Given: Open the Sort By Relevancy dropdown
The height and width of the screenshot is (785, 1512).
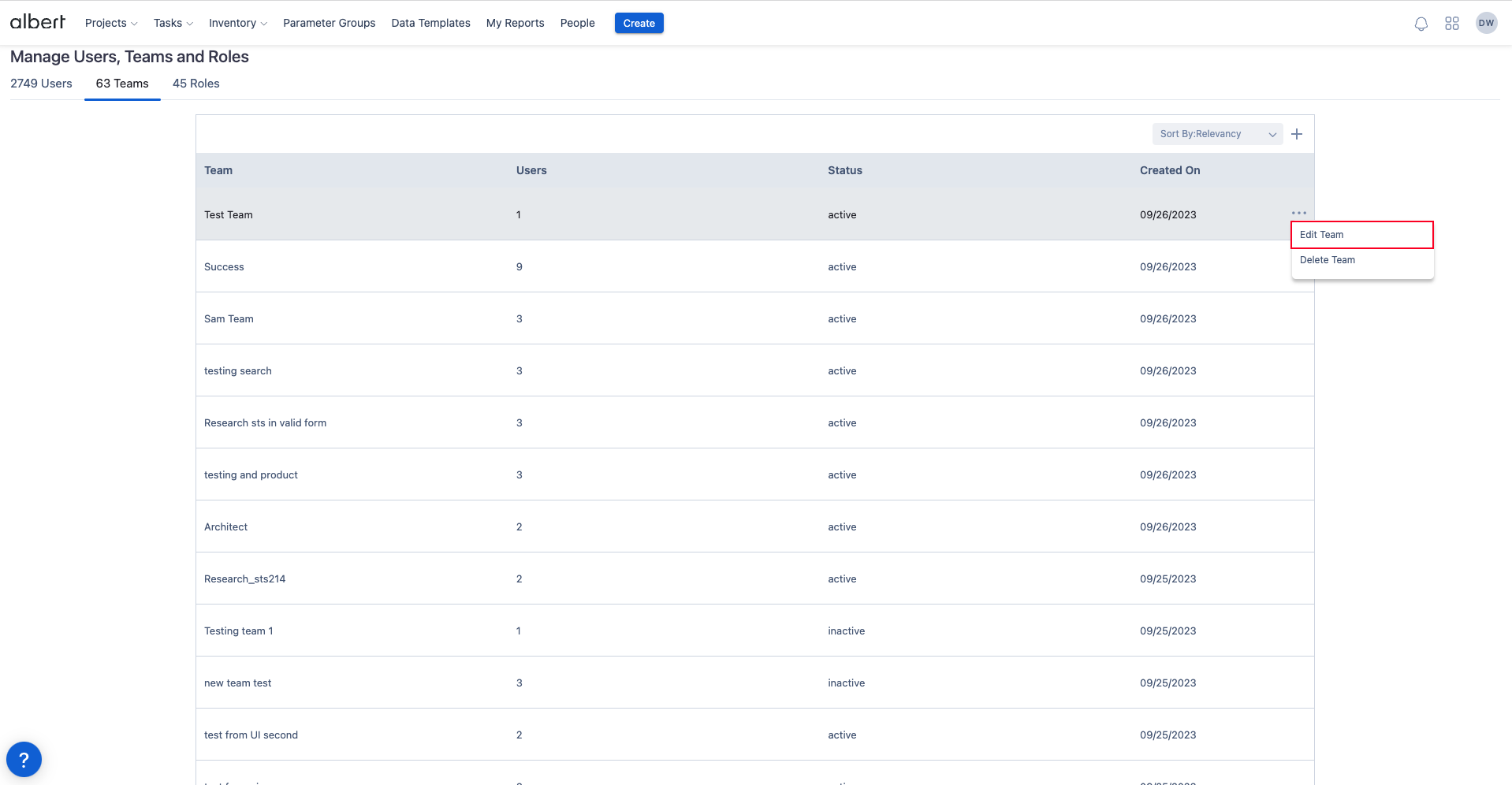Looking at the screenshot, I should click(x=1216, y=134).
